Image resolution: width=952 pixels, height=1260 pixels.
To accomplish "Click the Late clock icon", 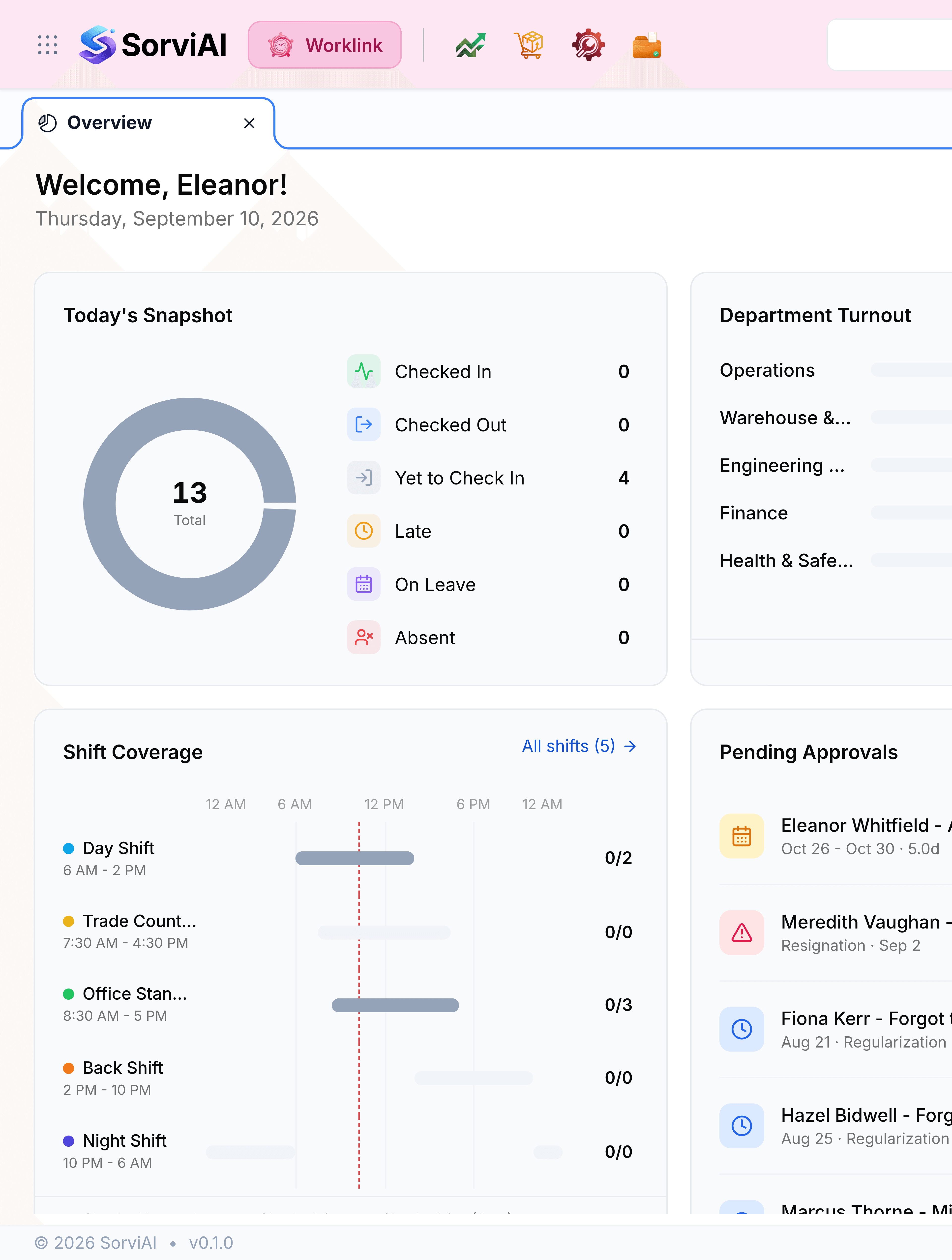I will tap(363, 531).
